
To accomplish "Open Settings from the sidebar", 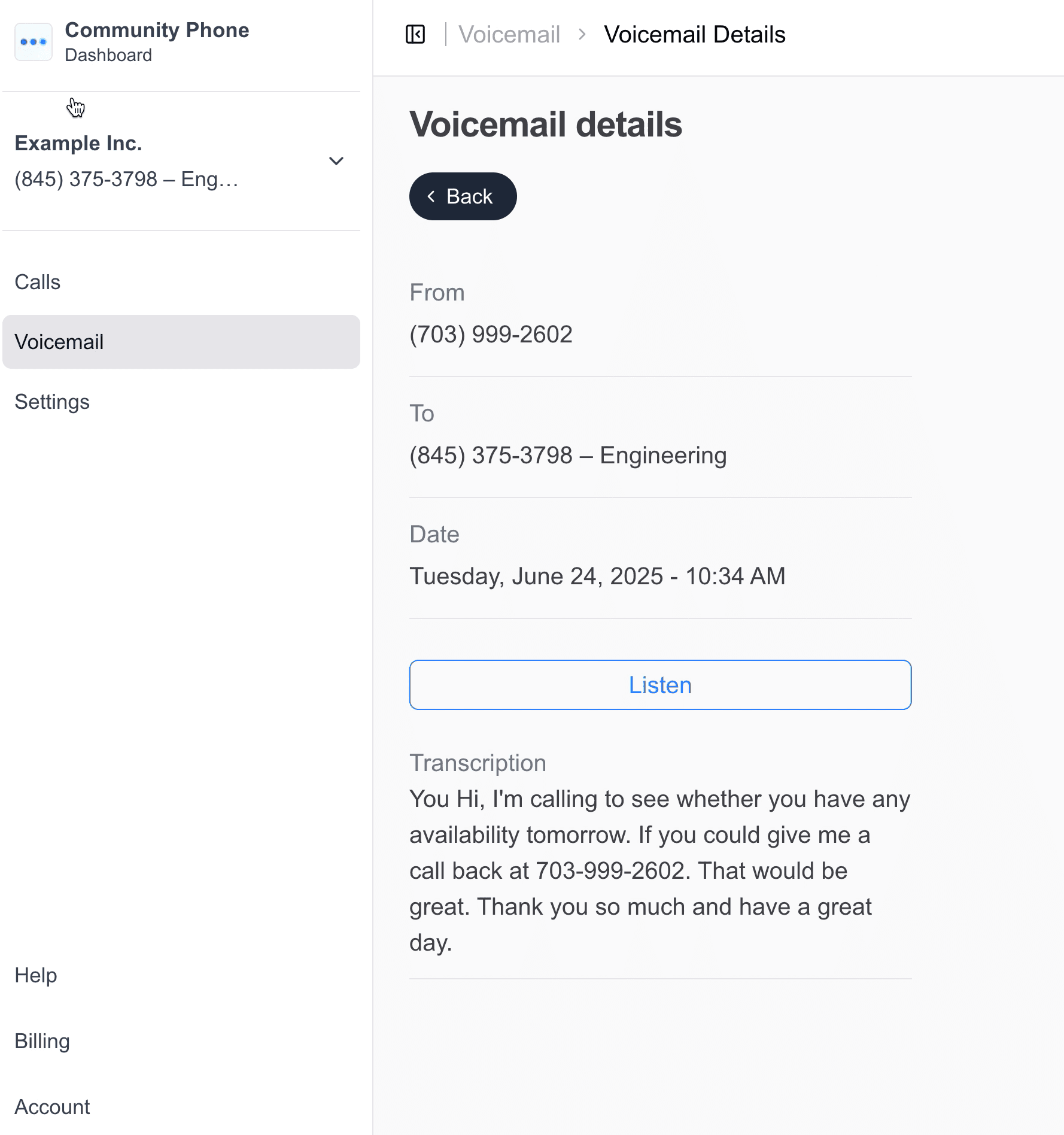I will point(51,402).
